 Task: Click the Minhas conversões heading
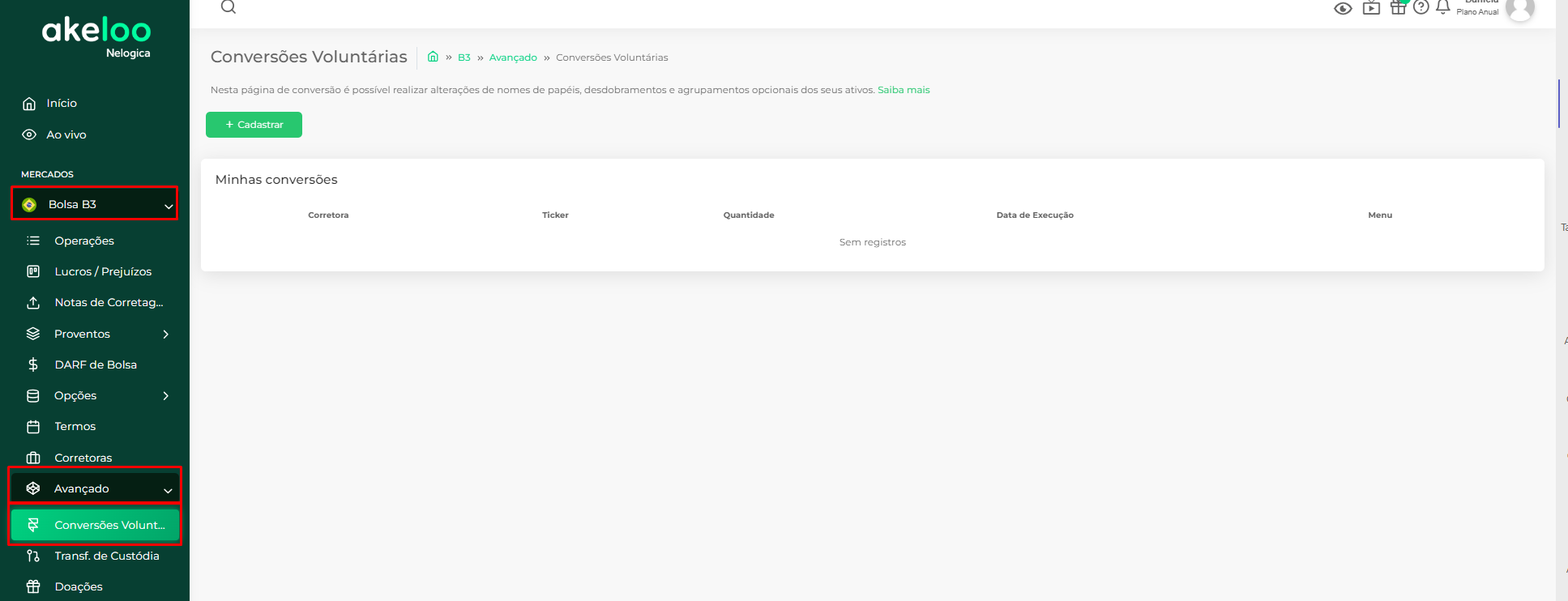pyautogui.click(x=276, y=180)
